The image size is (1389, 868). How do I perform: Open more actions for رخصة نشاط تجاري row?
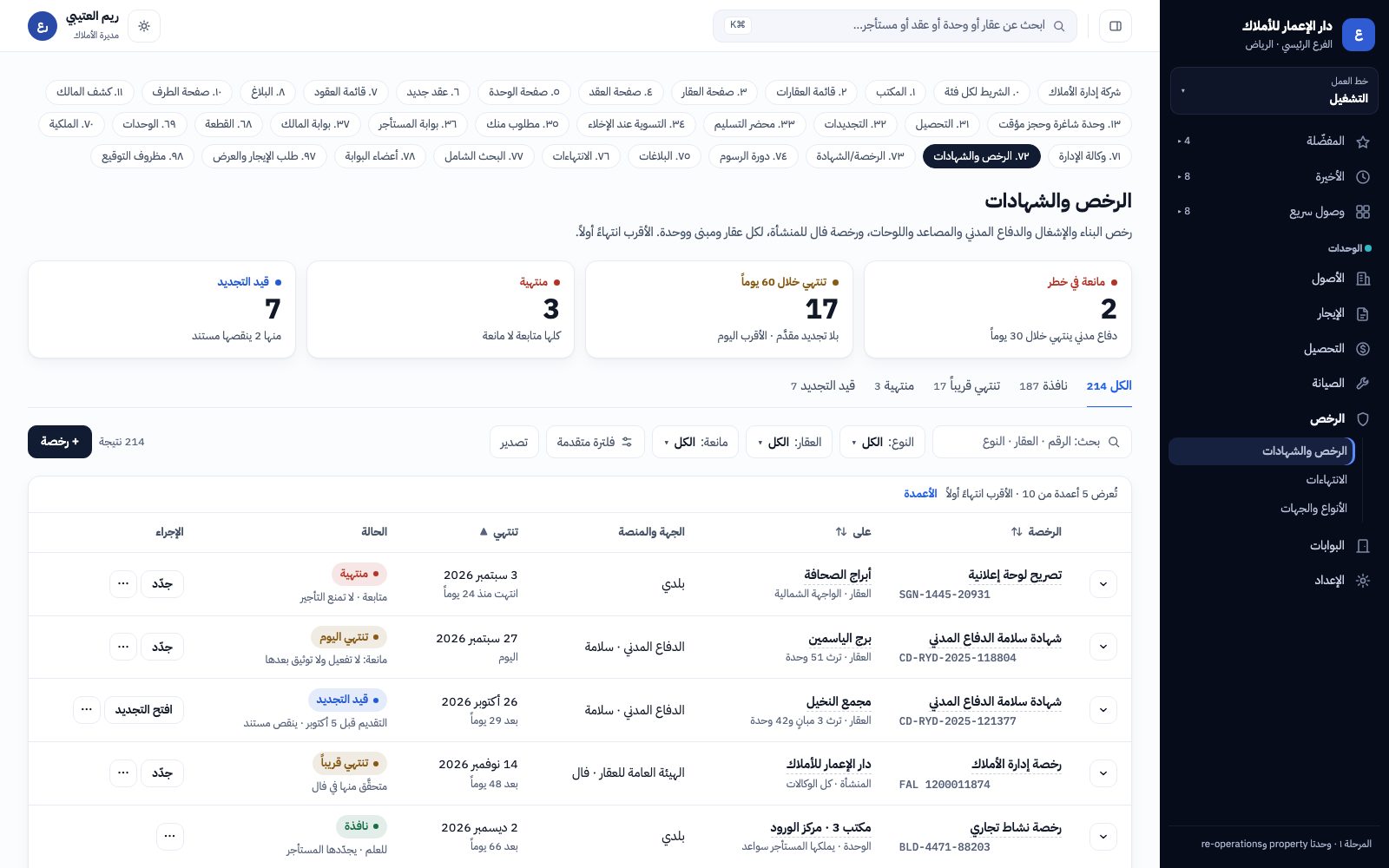click(x=170, y=836)
